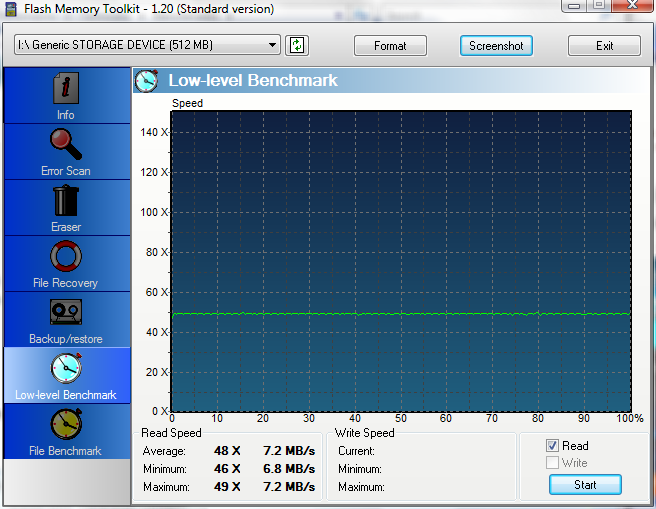Click the header stopwatch icon beside title
The width and height of the screenshot is (656, 509).
point(147,80)
